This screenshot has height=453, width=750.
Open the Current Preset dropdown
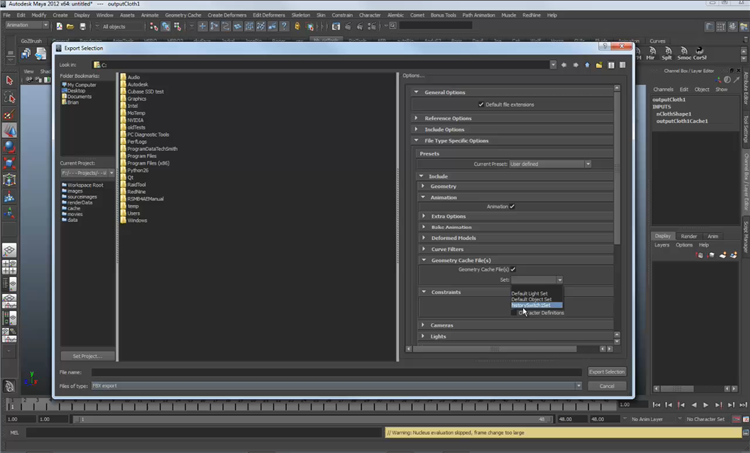coord(550,164)
